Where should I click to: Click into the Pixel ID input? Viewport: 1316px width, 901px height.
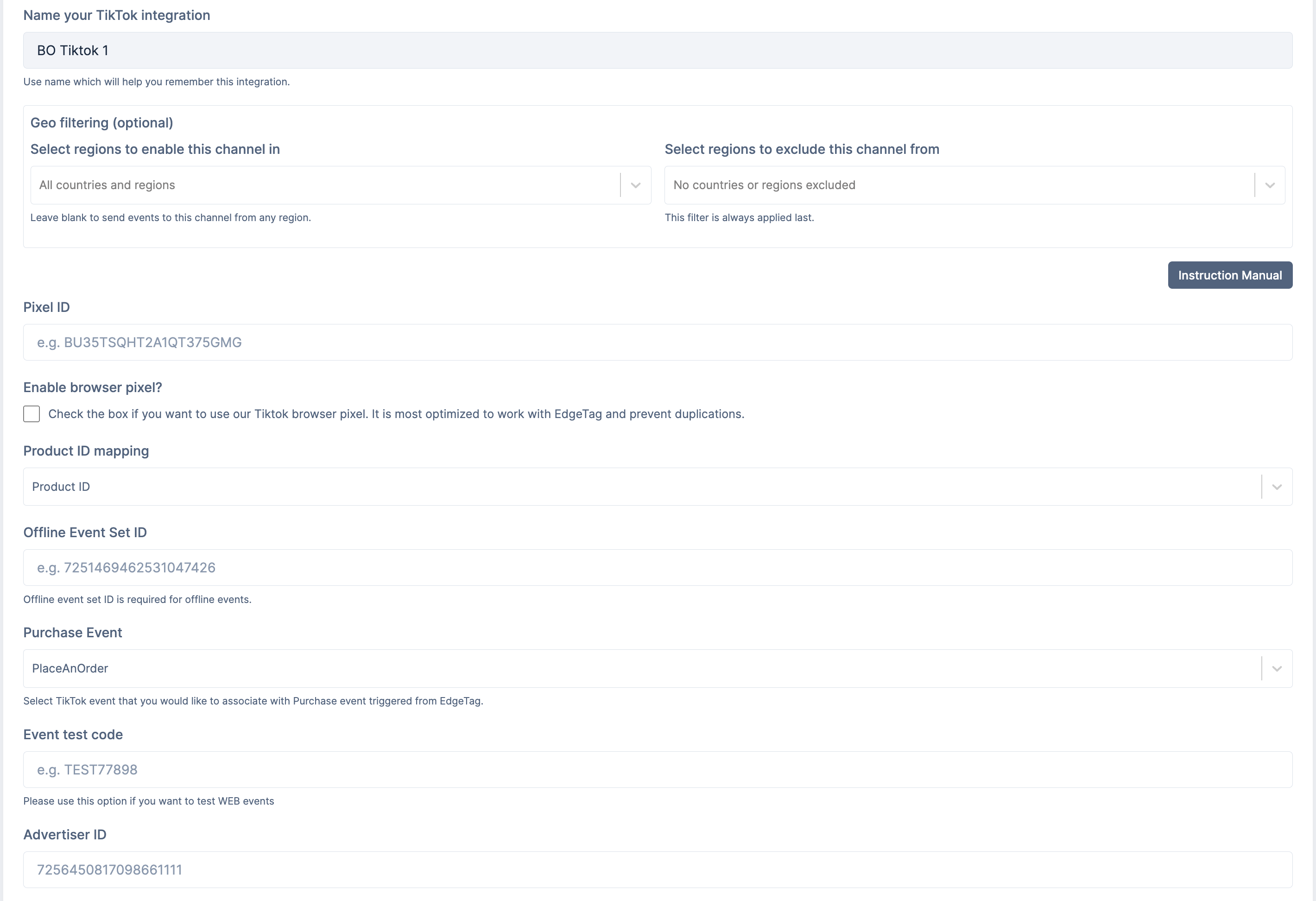[657, 342]
